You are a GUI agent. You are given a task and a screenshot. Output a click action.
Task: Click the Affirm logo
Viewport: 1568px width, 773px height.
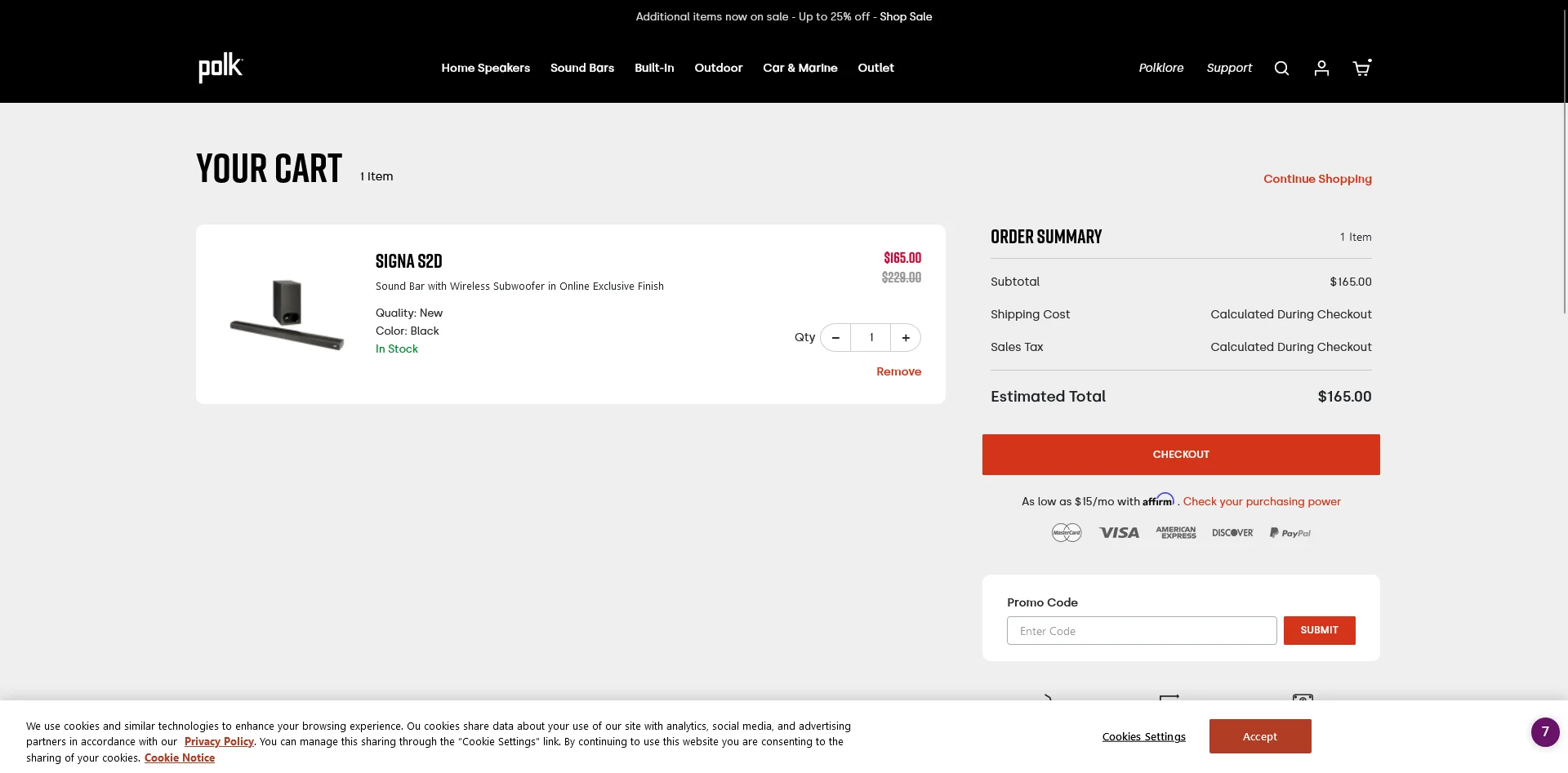1158,500
